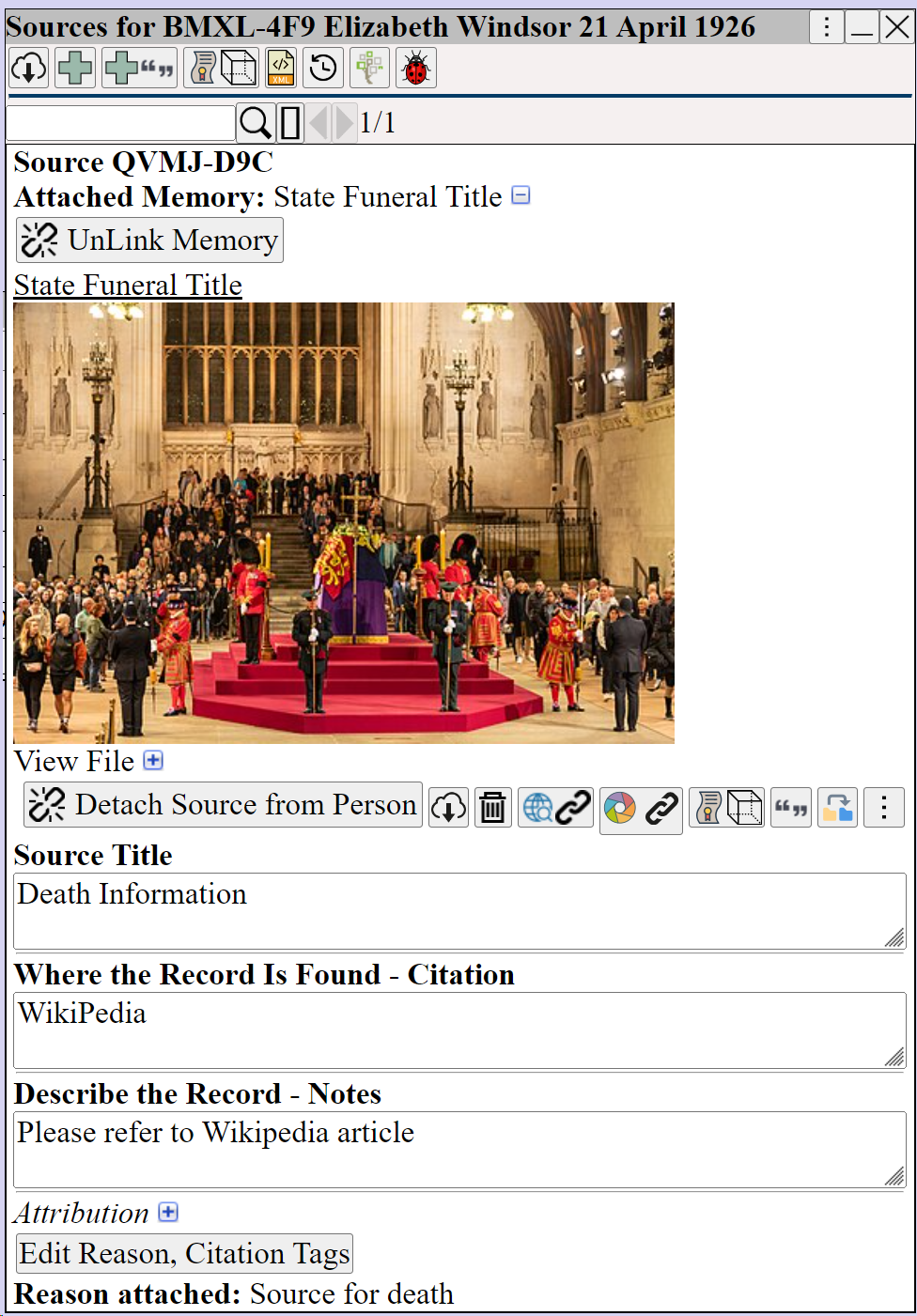Image resolution: width=917 pixels, height=1316 pixels.
Task: Click the certificate and cube icon in top toolbar
Action: [x=222, y=68]
